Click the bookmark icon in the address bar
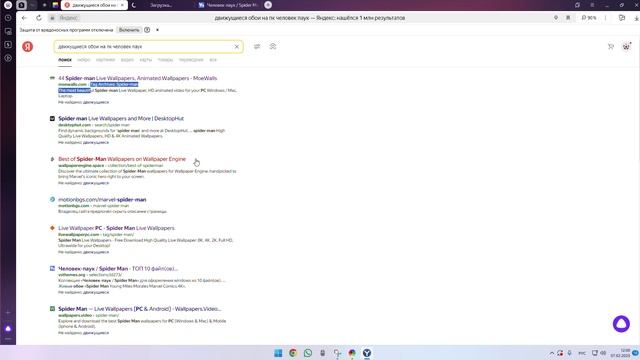The width and height of the screenshot is (640, 360). [x=568, y=18]
